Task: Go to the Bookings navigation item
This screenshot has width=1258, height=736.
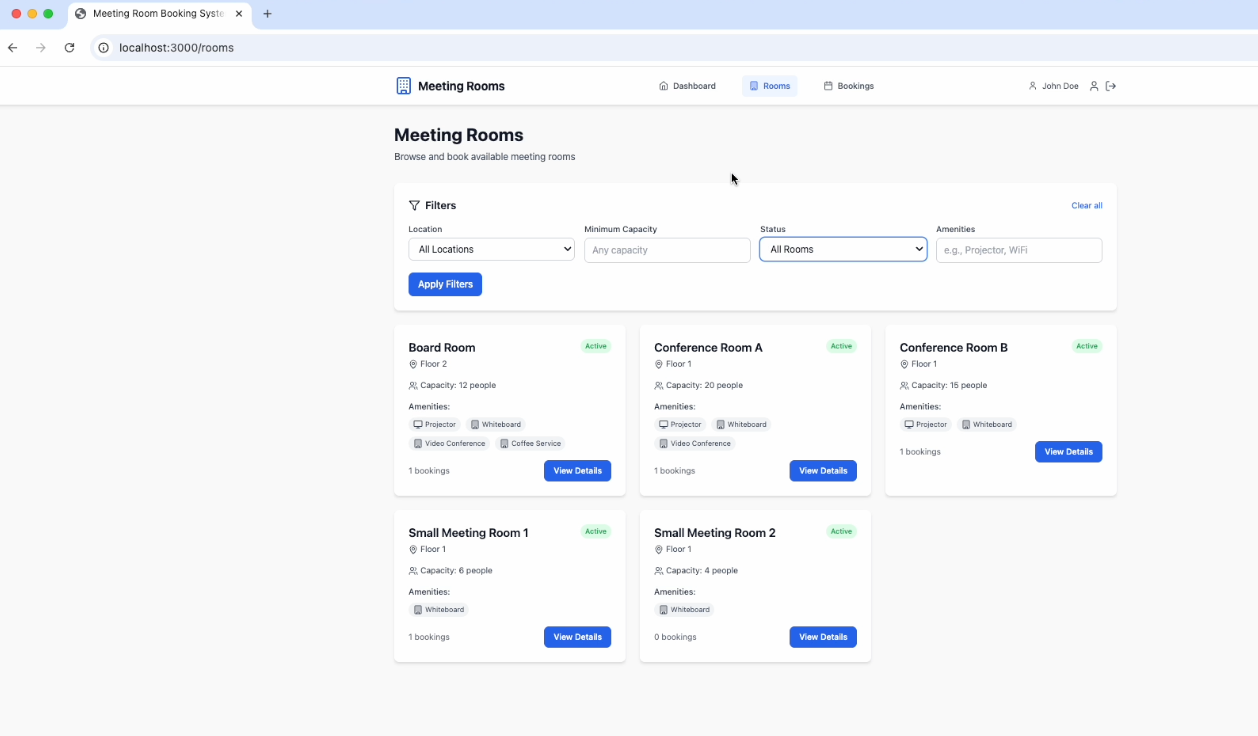Action: pos(848,86)
